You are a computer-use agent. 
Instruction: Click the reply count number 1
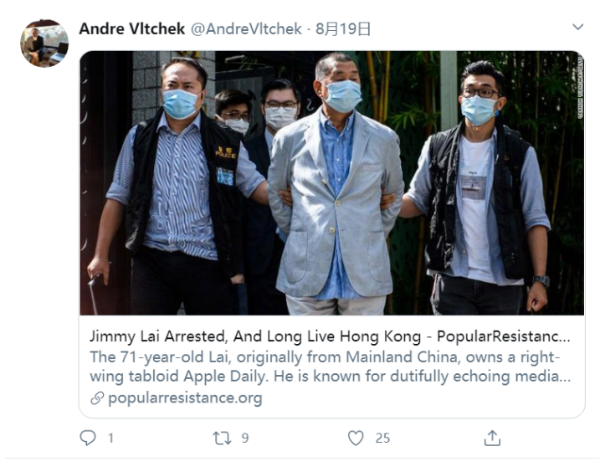coord(111,438)
